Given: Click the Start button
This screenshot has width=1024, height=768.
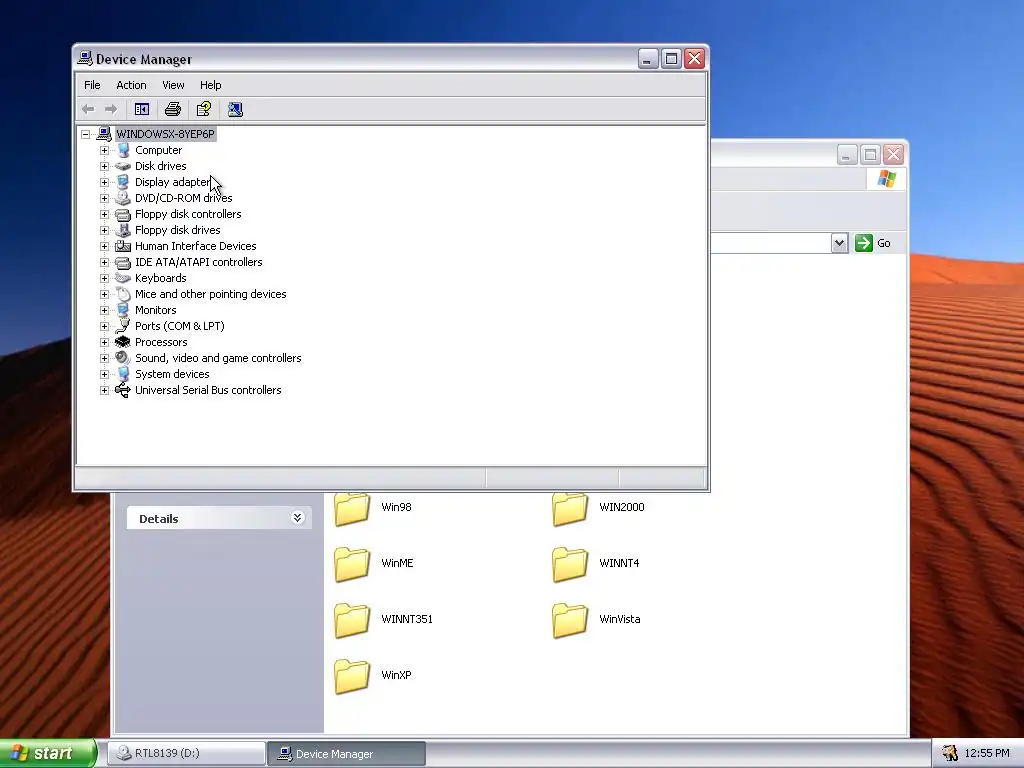Looking at the screenshot, I should pyautogui.click(x=47, y=753).
